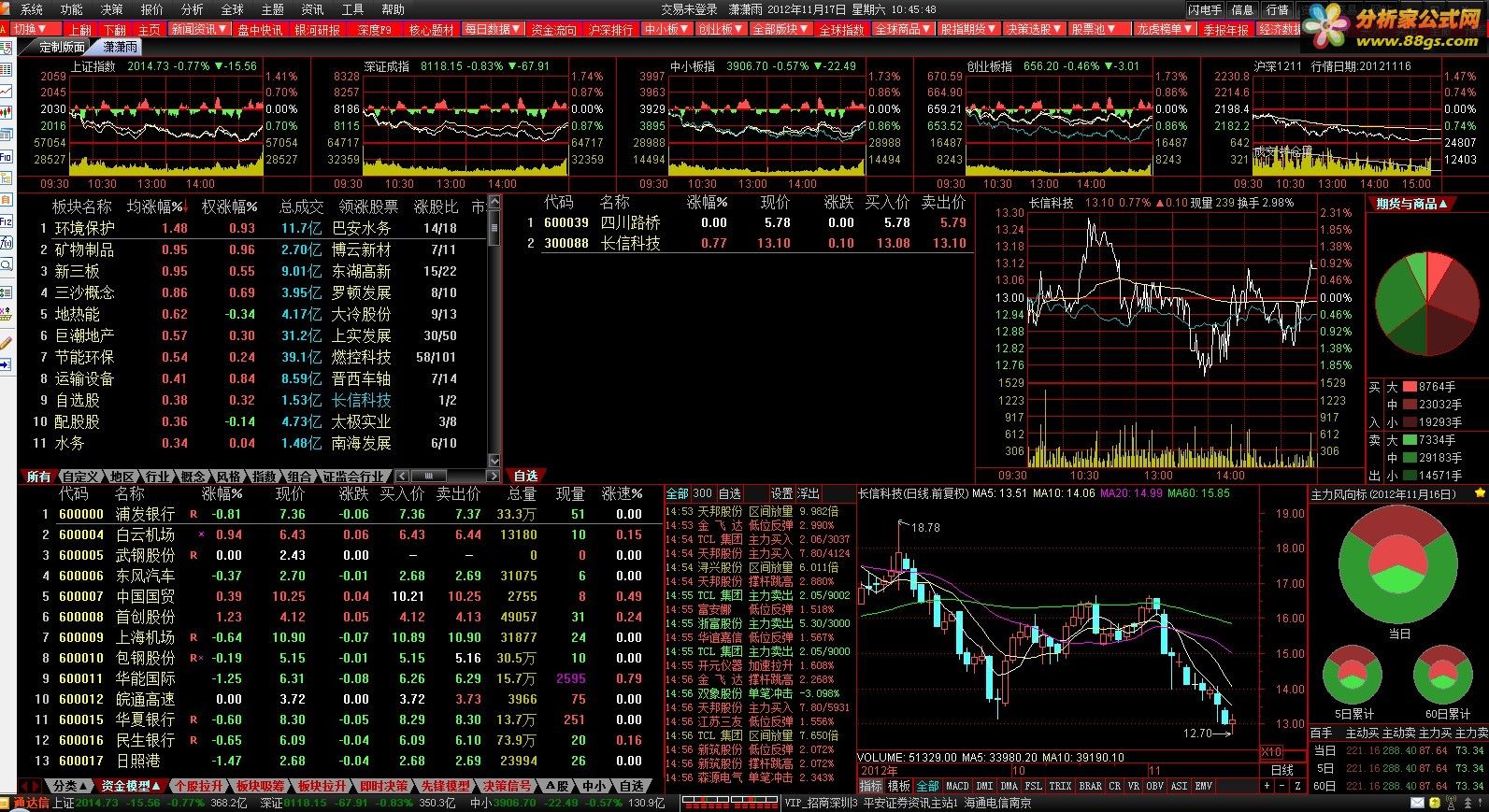This screenshot has height=812, width=1489.
Task: Toggle OBV indicator on the K-line chart
Action: click(x=1154, y=787)
